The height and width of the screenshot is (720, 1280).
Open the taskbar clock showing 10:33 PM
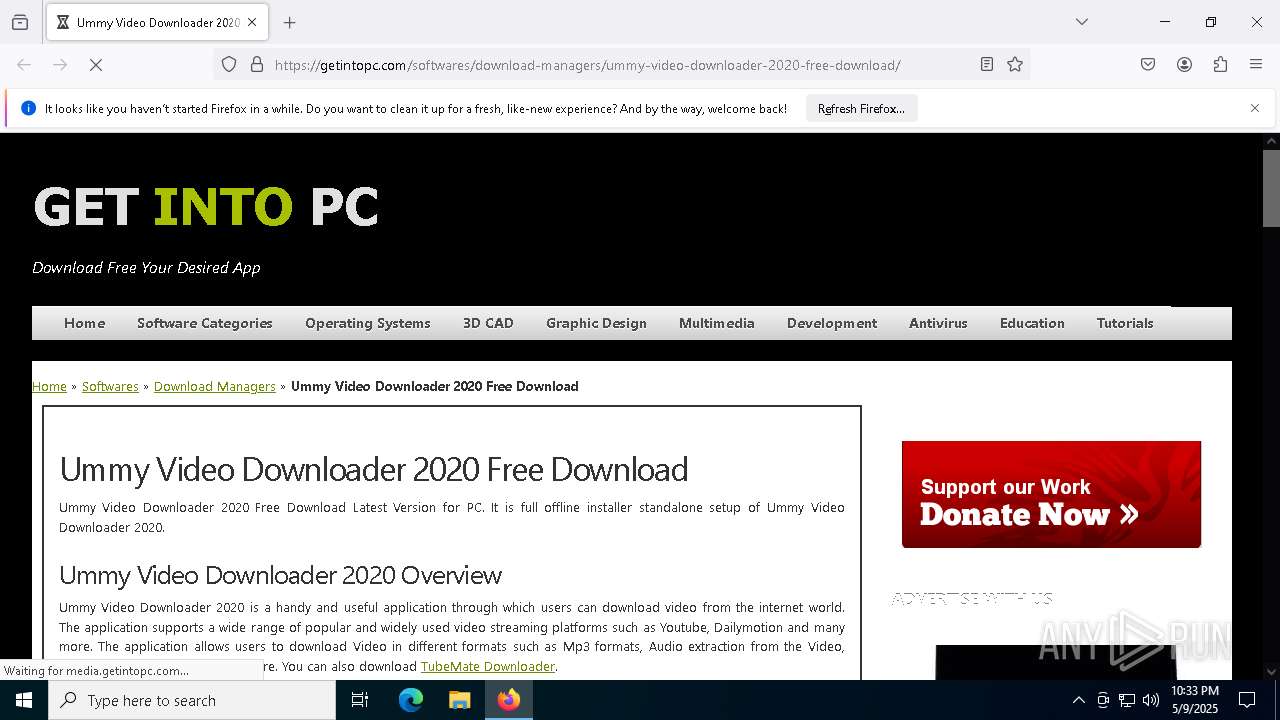1195,700
